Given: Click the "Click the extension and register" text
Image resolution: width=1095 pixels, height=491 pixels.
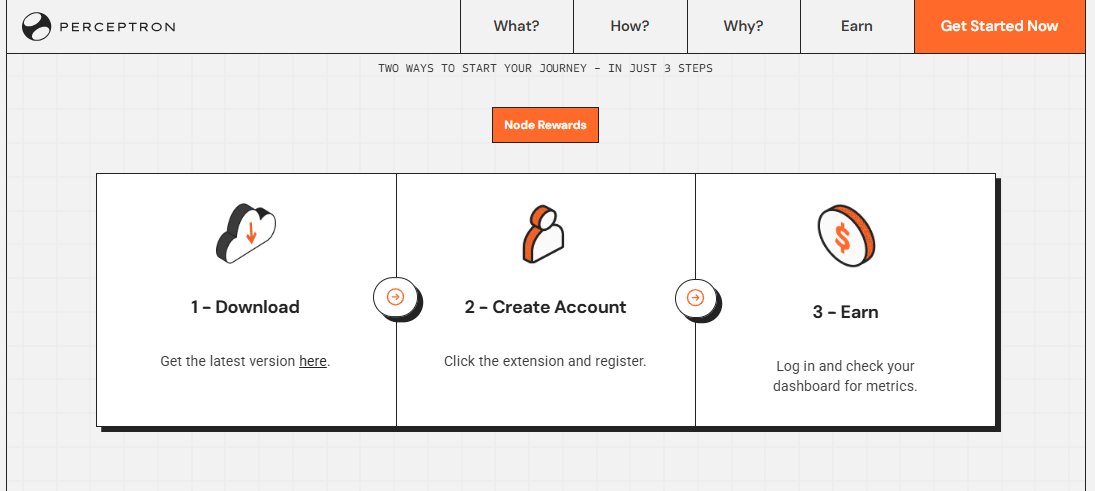Looking at the screenshot, I should click(x=545, y=361).
